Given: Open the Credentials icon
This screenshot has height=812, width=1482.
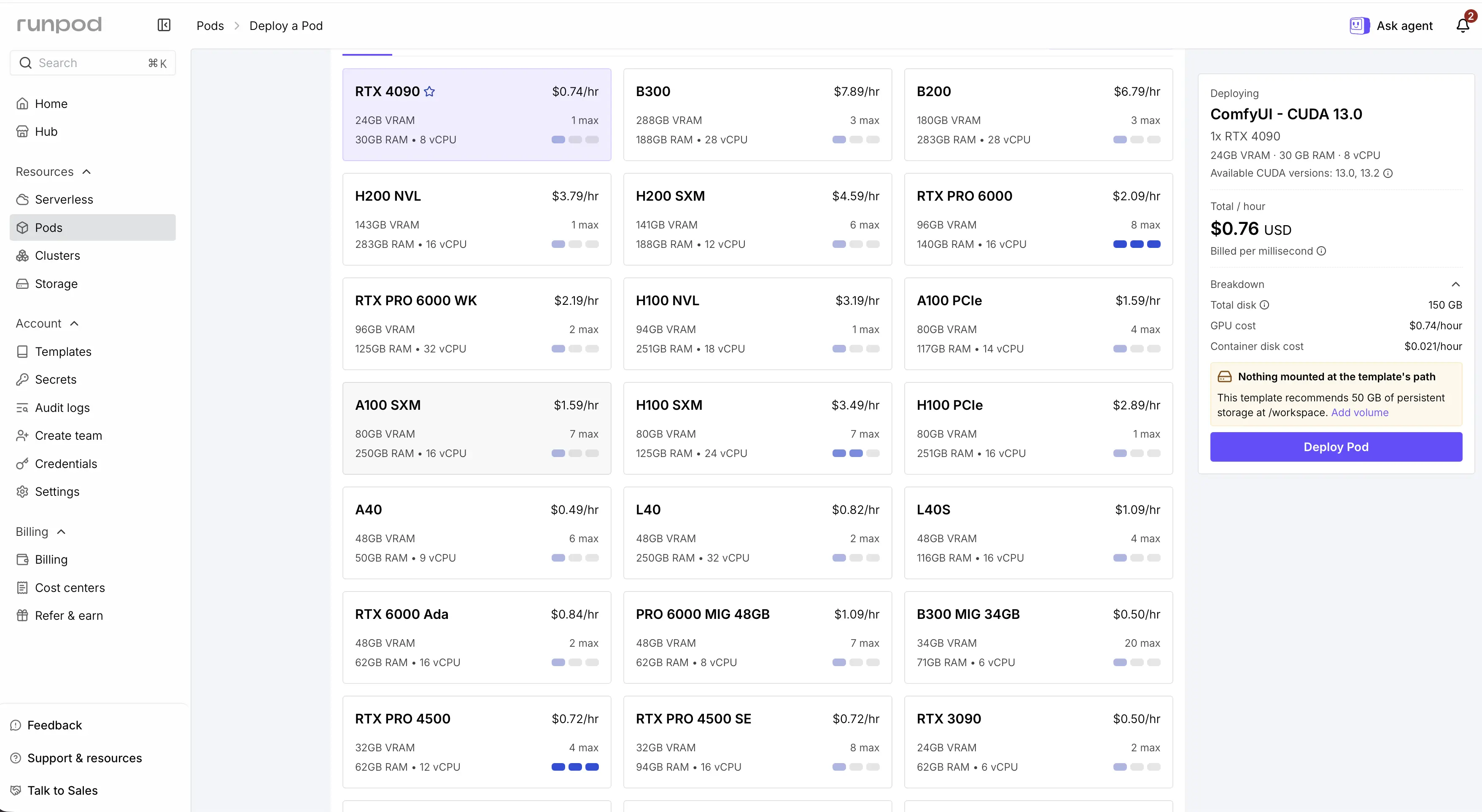Looking at the screenshot, I should 22,464.
